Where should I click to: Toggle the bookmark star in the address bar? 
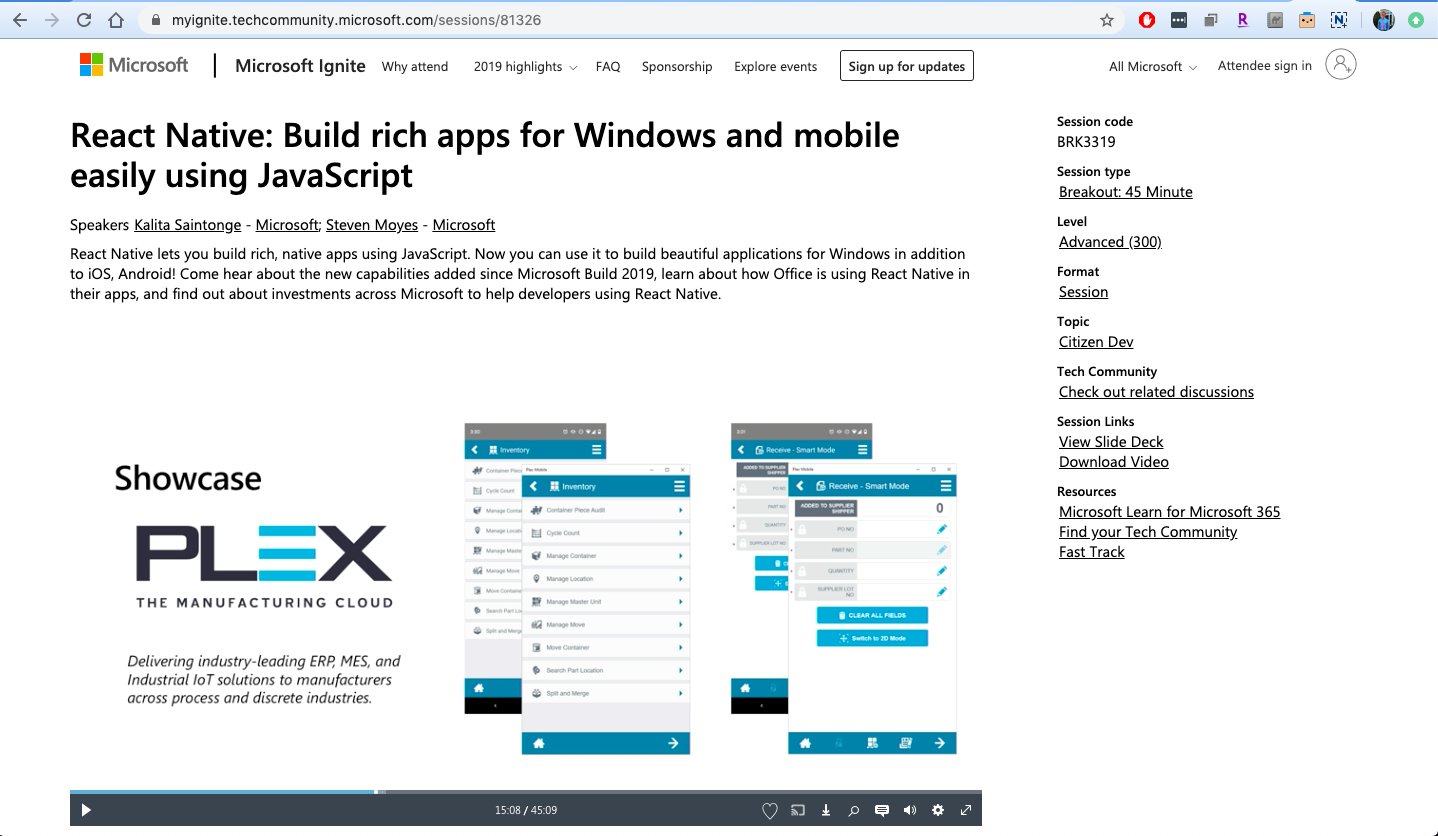tap(1107, 19)
